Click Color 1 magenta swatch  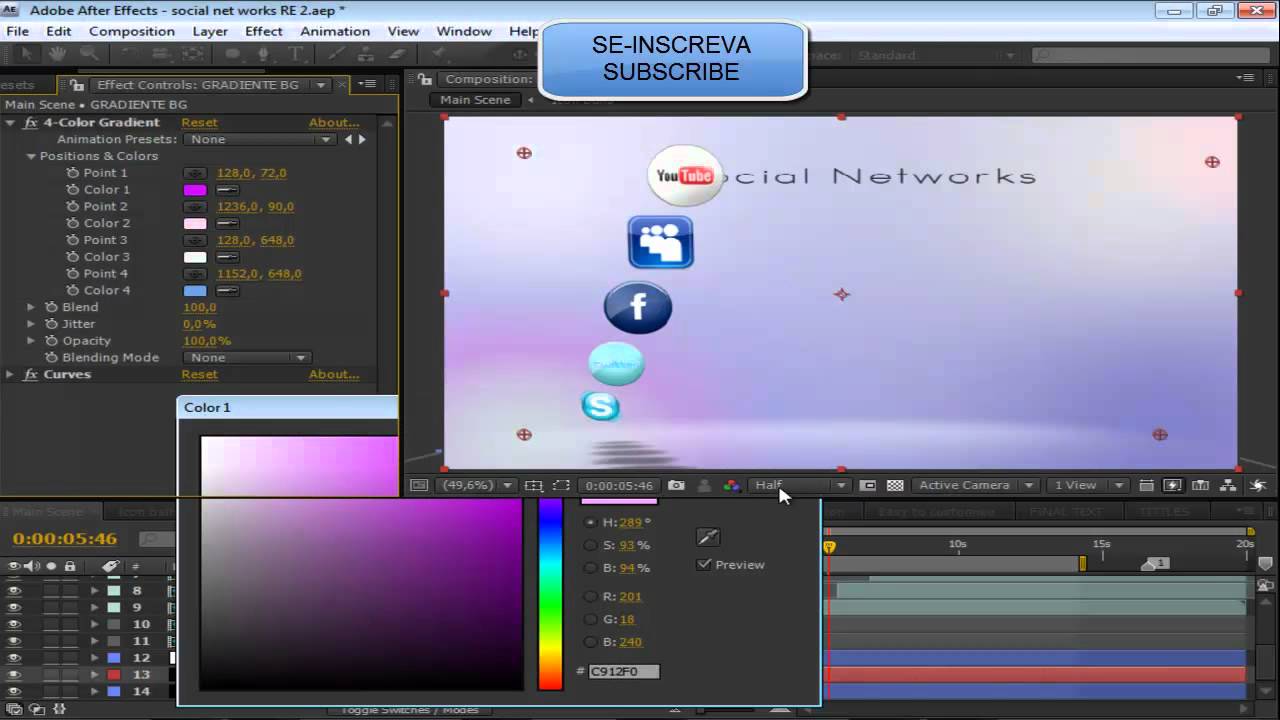(x=195, y=190)
